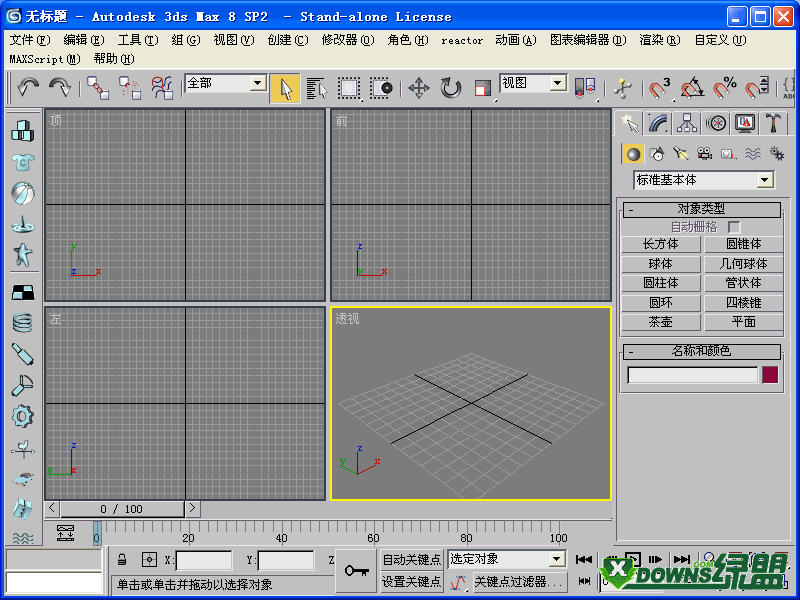Toggle Window/Crossing selection mode

point(381,88)
